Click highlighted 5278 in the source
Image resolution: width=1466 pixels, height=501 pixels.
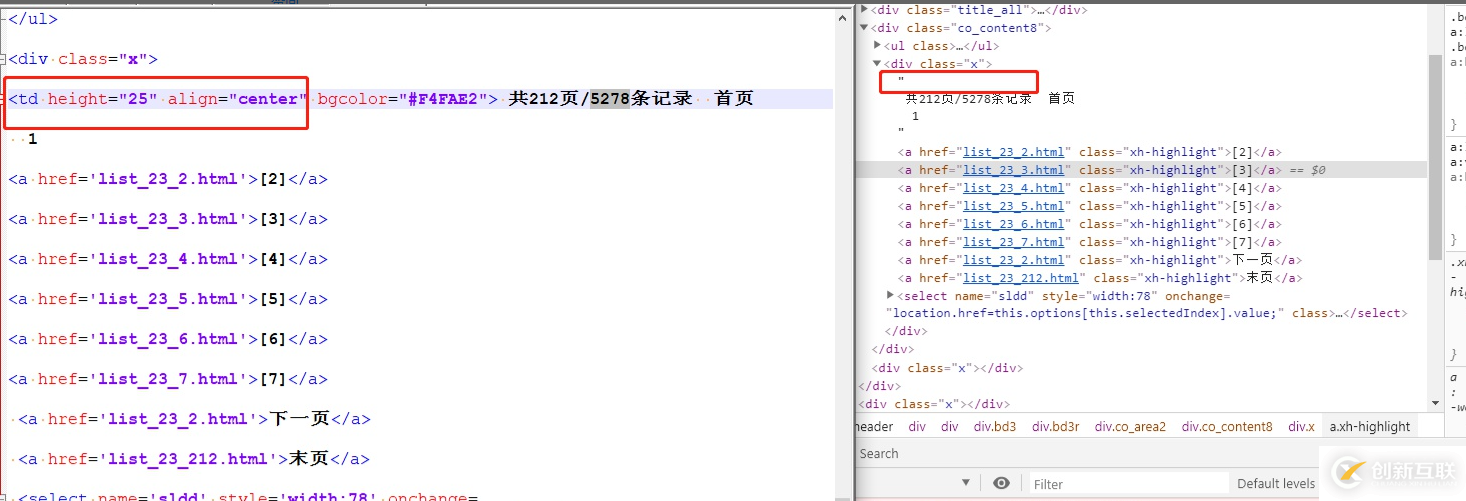[x=610, y=99]
